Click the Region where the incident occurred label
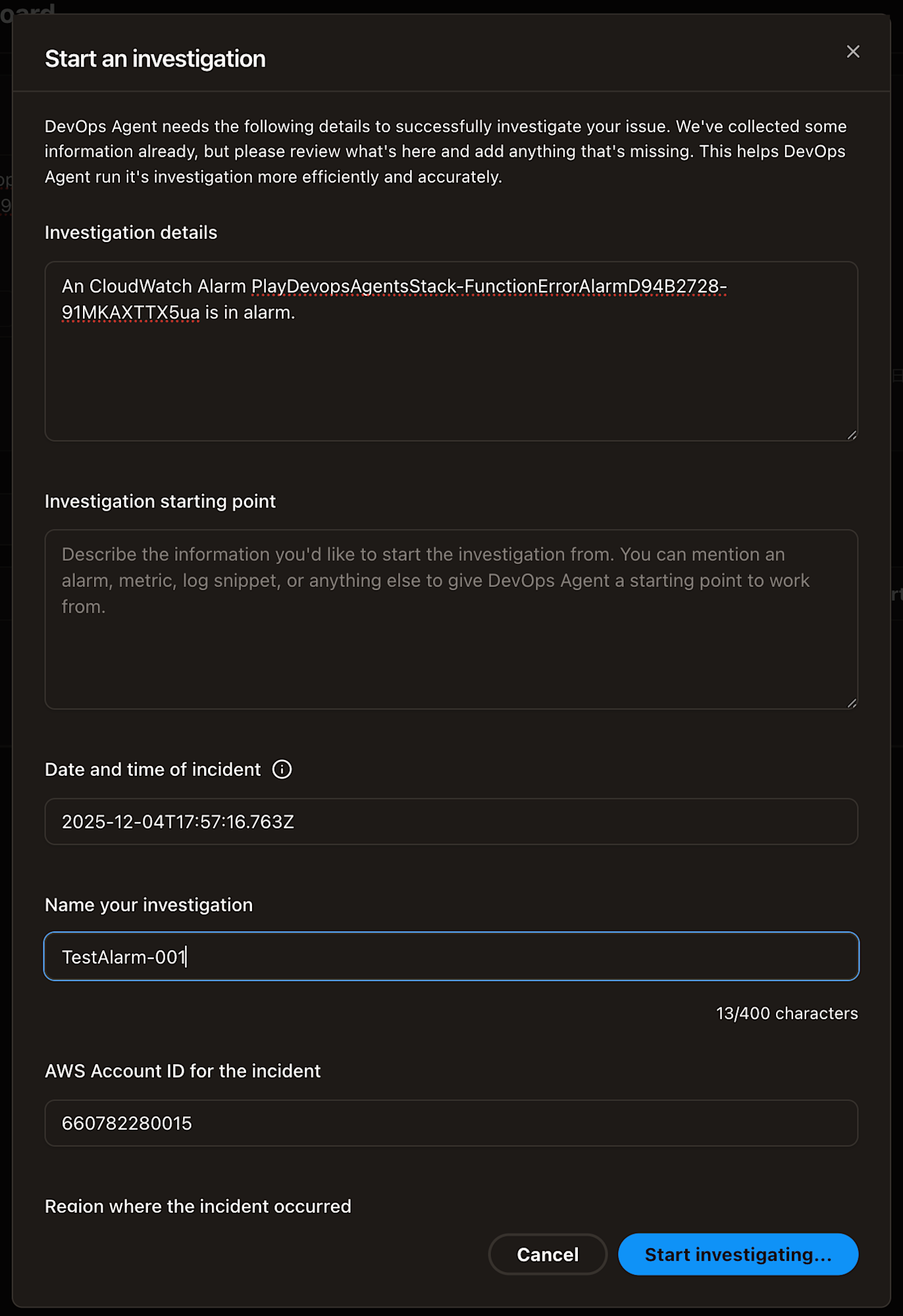This screenshot has height=1316, width=903. [197, 1206]
